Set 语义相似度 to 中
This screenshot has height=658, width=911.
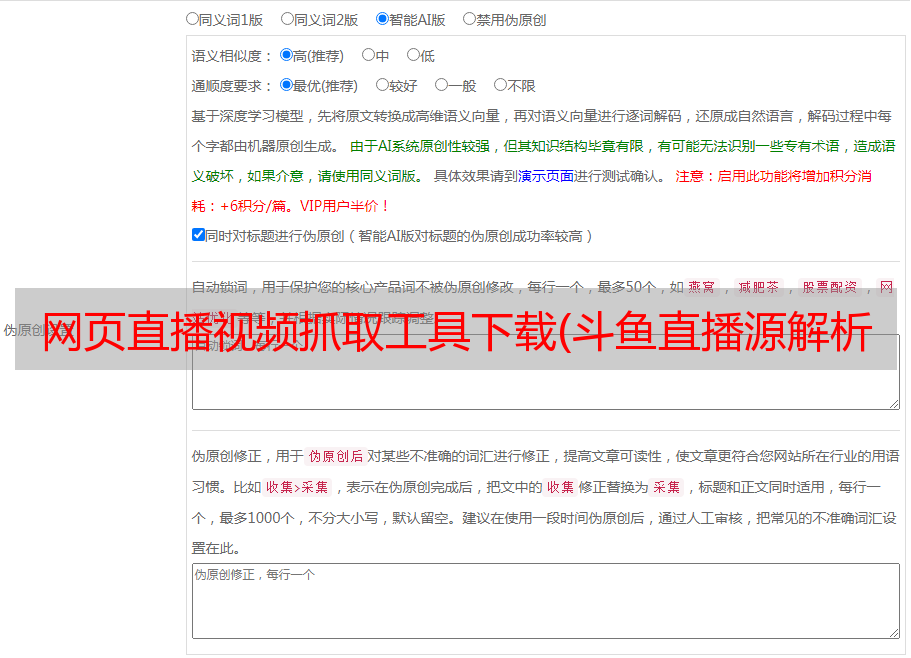pyautogui.click(x=368, y=55)
